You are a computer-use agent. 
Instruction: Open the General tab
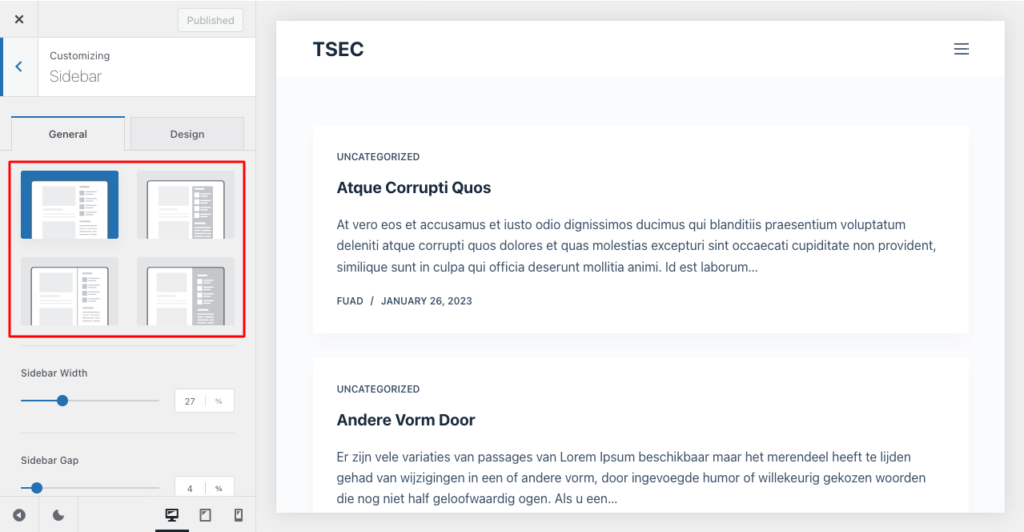pos(68,134)
